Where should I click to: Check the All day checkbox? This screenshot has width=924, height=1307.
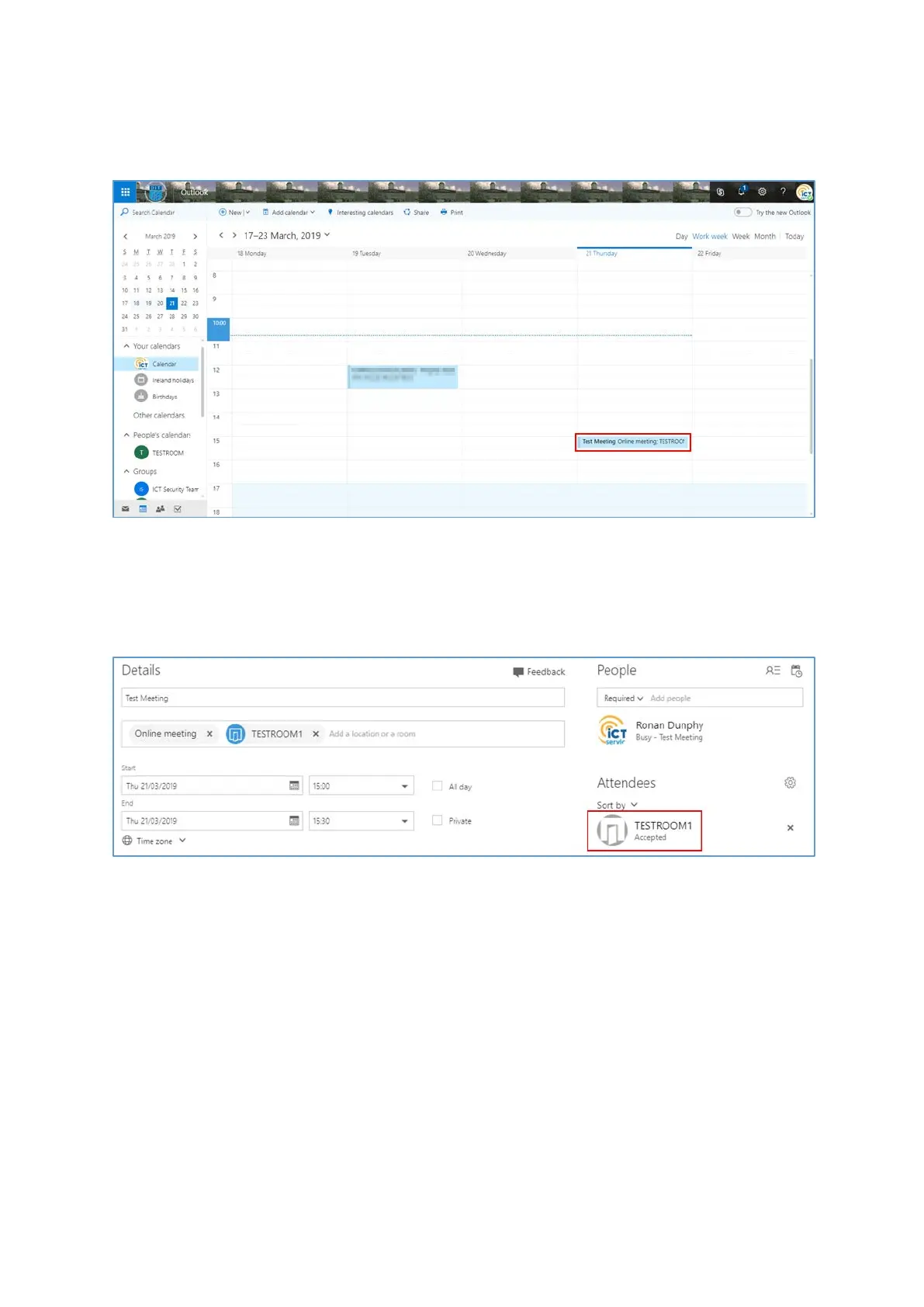(x=438, y=786)
